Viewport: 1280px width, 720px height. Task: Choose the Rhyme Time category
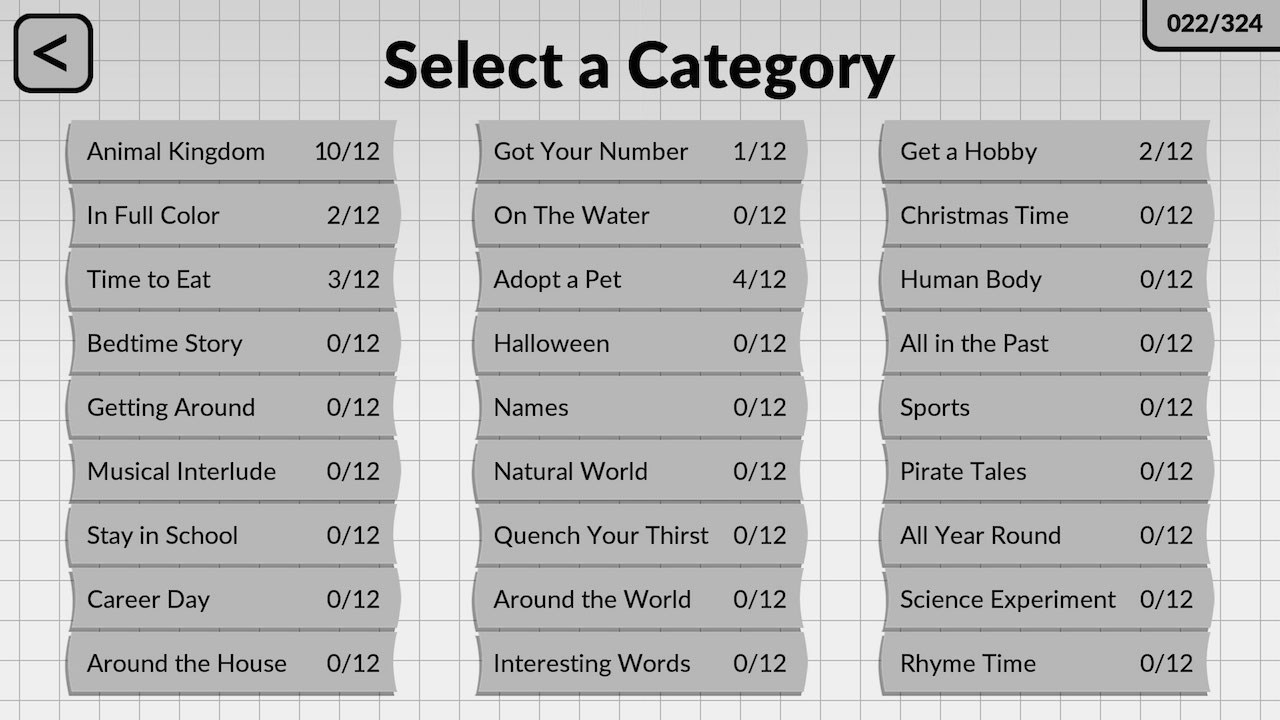point(1046,664)
